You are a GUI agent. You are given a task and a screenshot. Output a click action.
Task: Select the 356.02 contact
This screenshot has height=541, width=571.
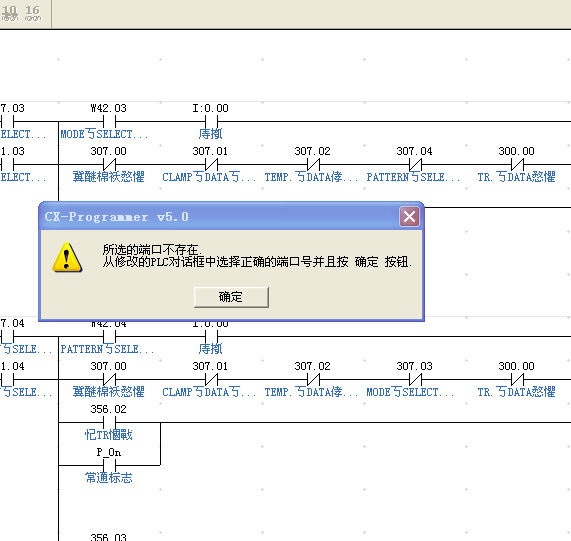pyautogui.click(x=109, y=422)
